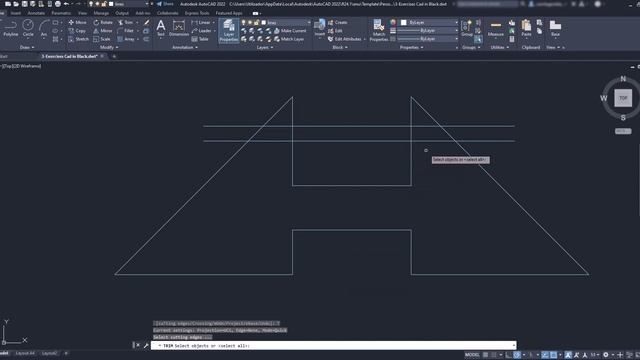
Task: Click Create block button
Action: (x=338, y=22)
